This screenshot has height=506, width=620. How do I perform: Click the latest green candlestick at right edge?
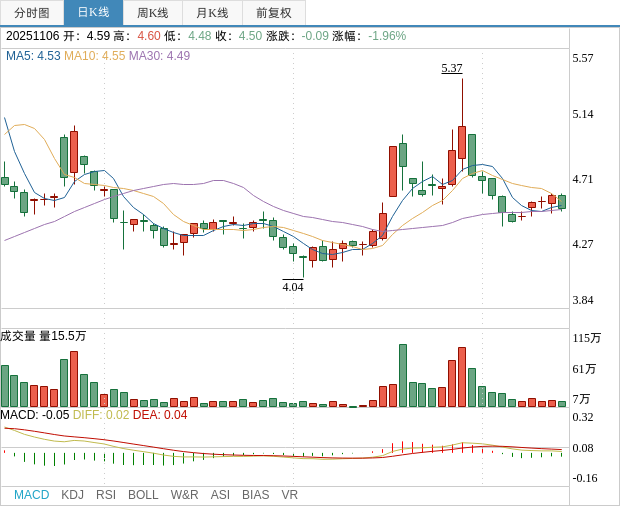pos(562,202)
